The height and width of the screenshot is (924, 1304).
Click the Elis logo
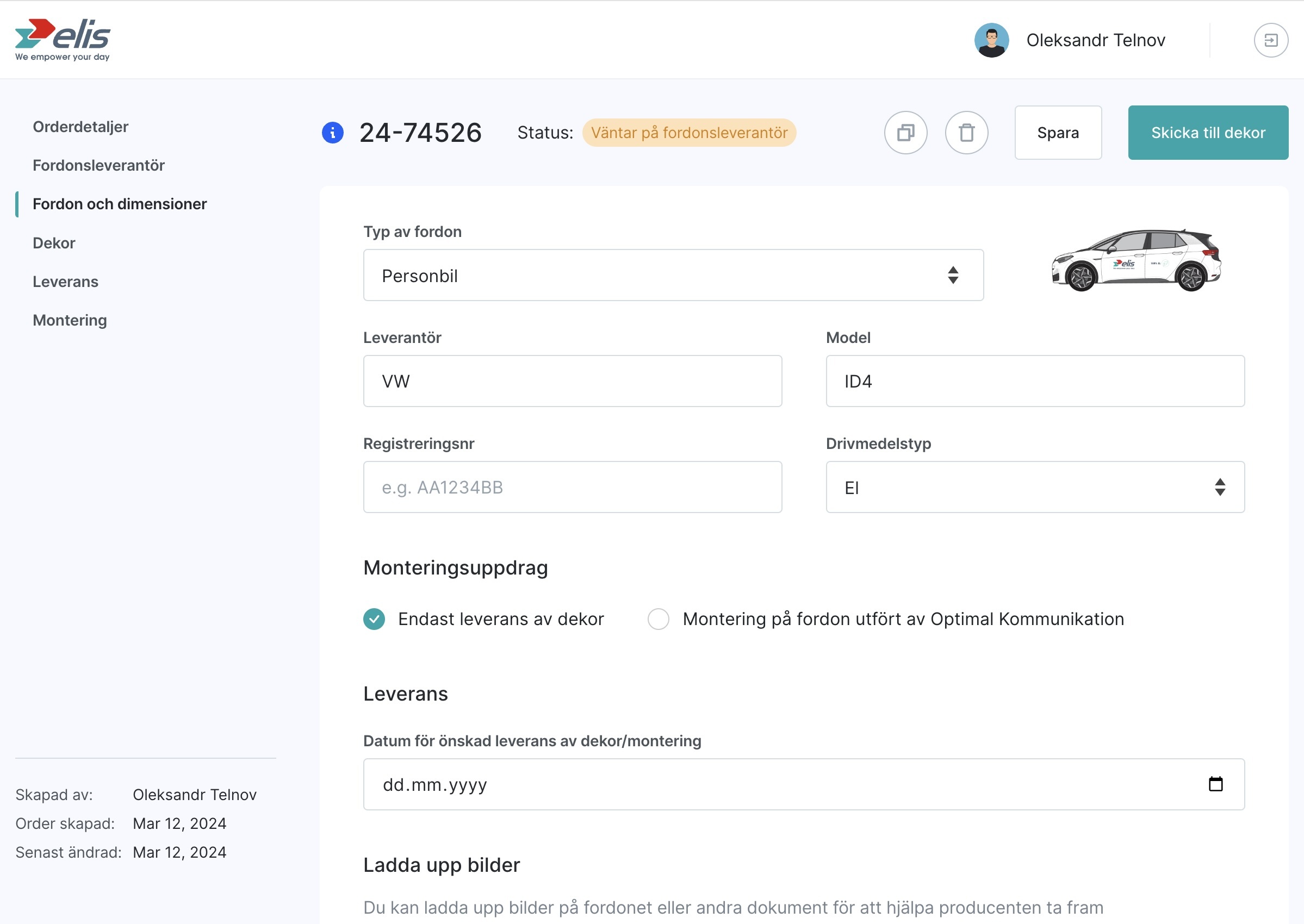pyautogui.click(x=63, y=40)
